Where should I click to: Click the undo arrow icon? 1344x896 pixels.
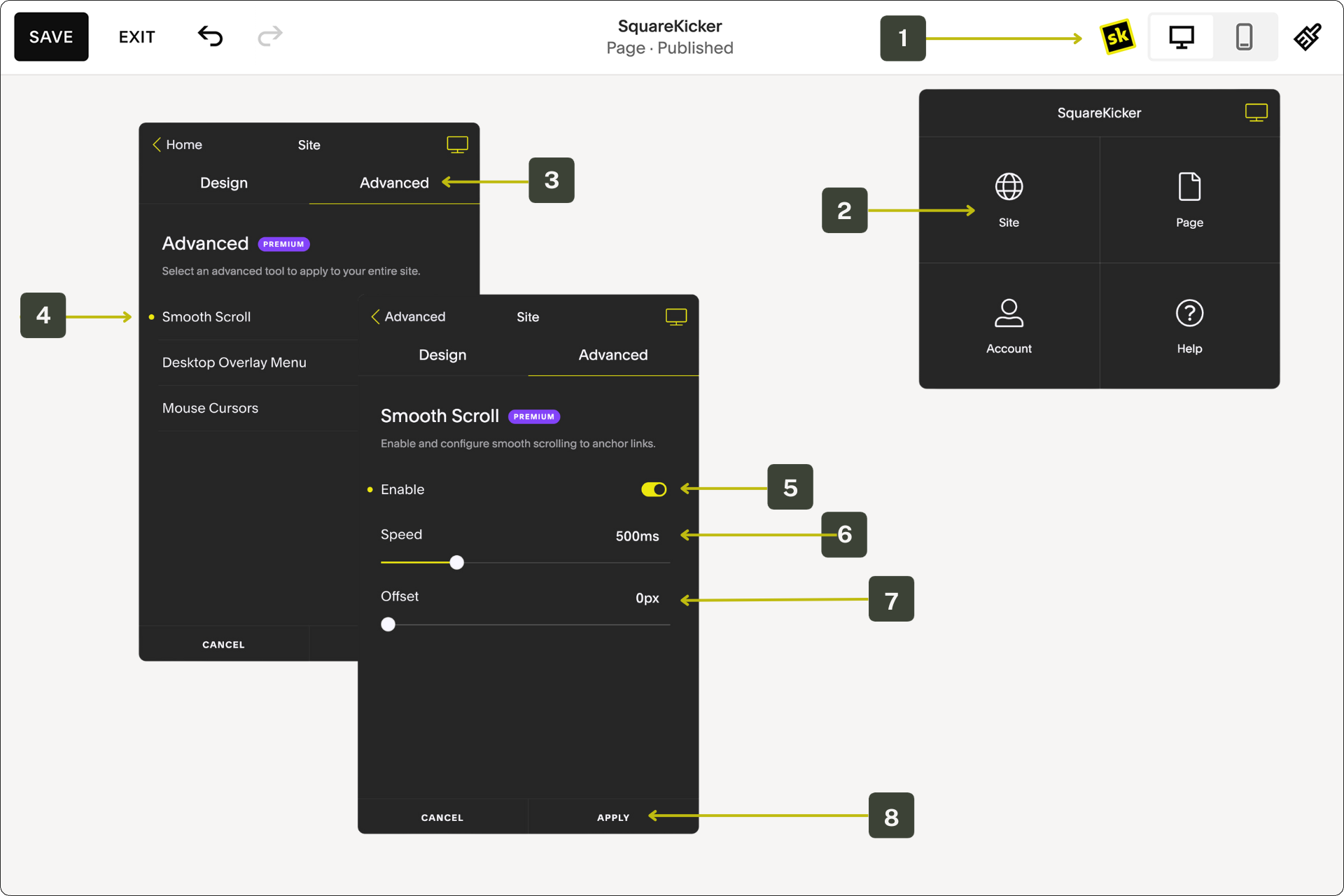click(210, 36)
